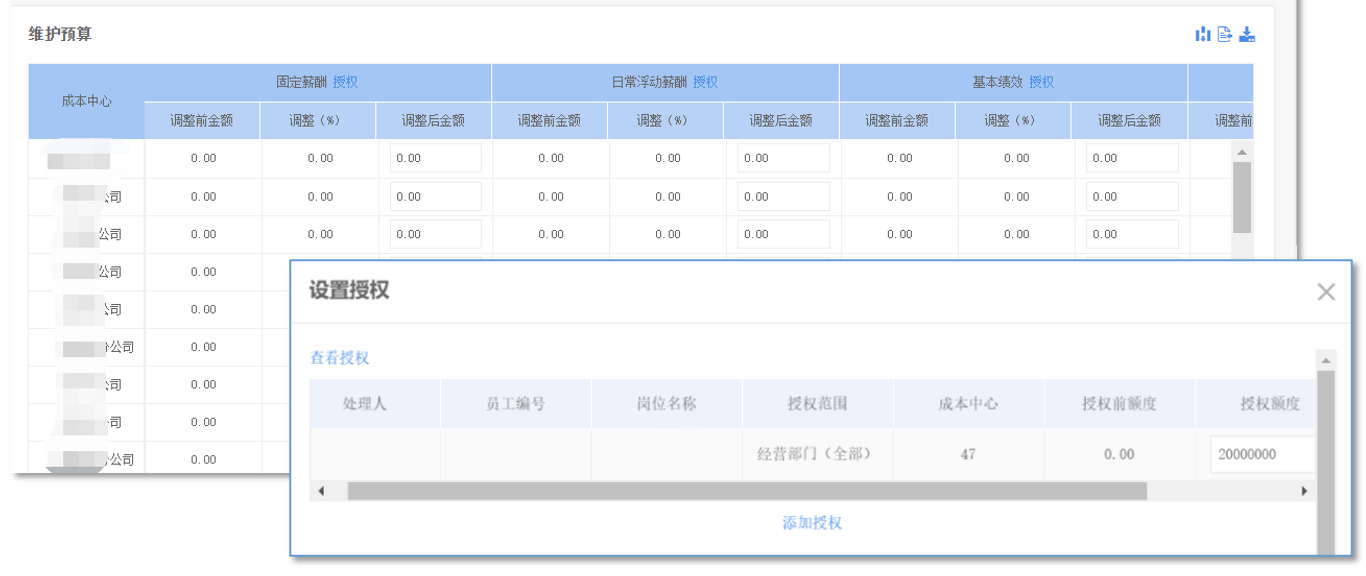Click first row 基本绩效 调整后金额 input
1366x576 pixels.
click(1132, 158)
